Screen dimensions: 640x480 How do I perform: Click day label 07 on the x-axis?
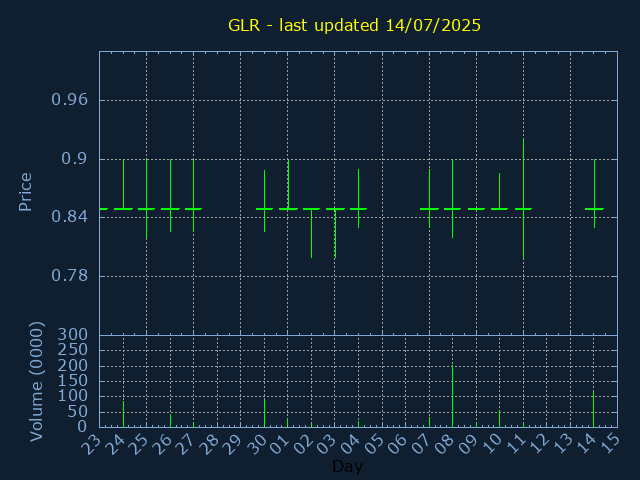[x=421, y=444]
